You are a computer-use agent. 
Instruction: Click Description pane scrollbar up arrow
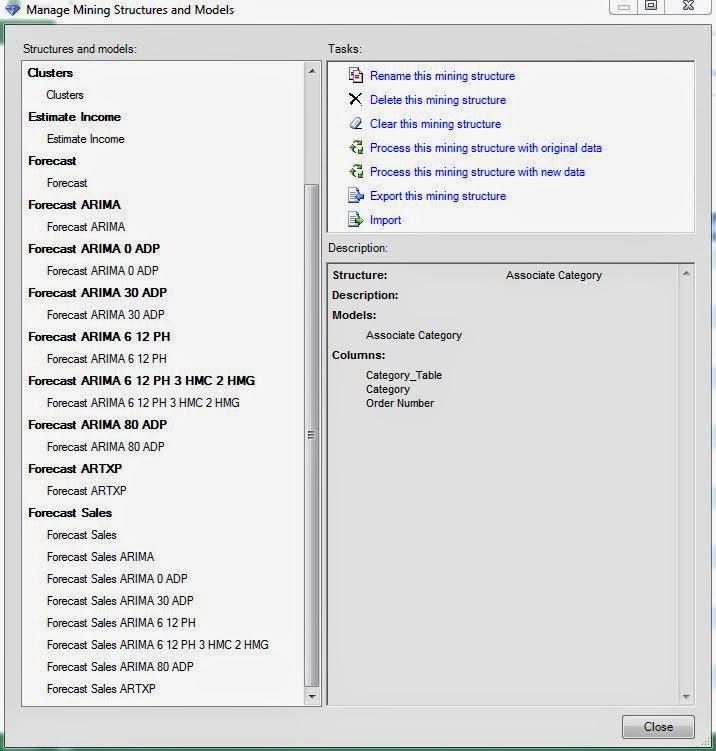click(686, 273)
